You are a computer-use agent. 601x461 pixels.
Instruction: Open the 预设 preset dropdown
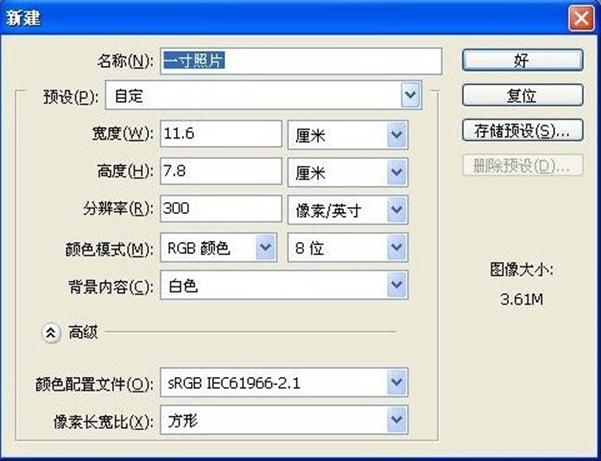tap(264, 95)
